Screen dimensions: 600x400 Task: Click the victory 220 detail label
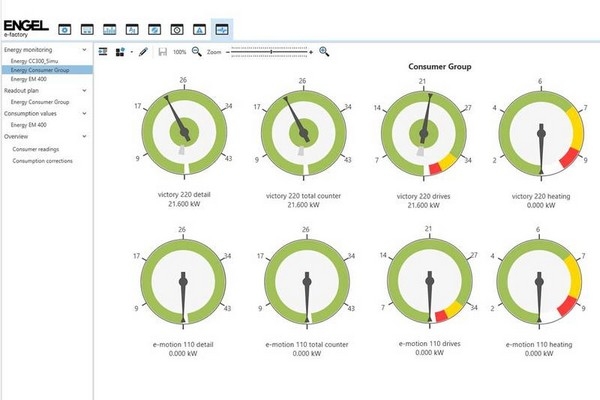(184, 194)
